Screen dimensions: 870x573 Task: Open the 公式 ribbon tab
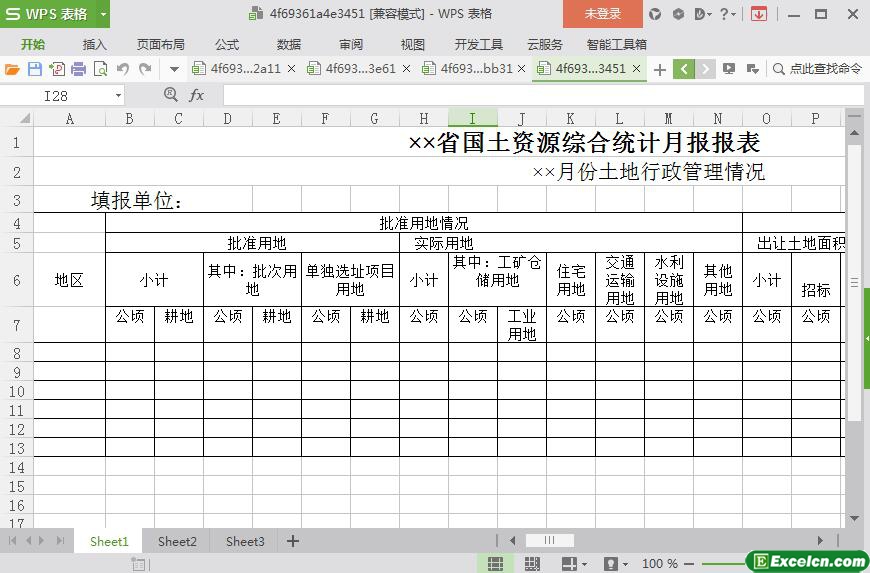click(227, 44)
